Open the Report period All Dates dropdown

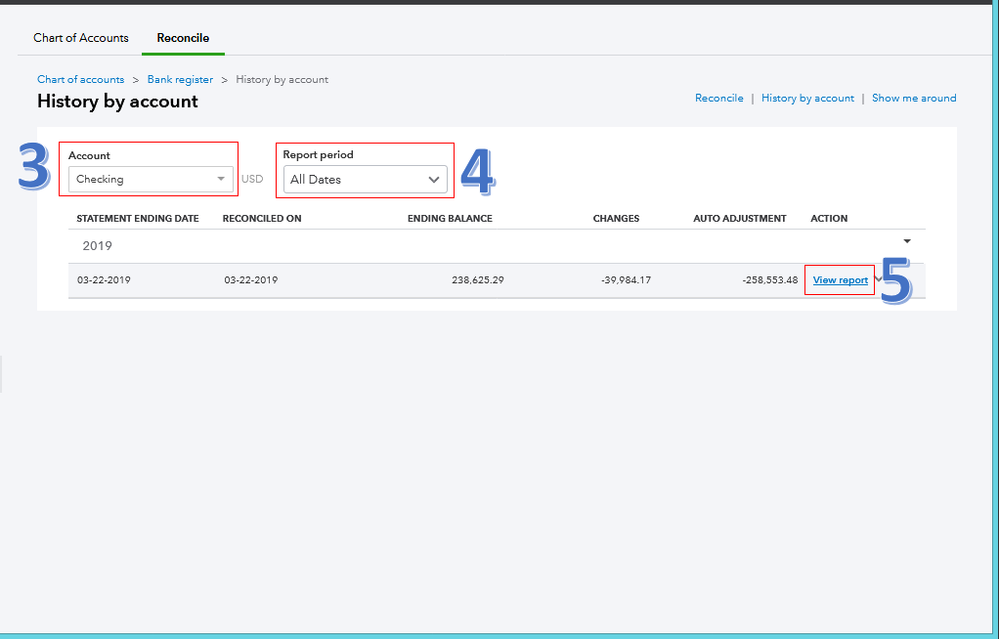coord(365,180)
